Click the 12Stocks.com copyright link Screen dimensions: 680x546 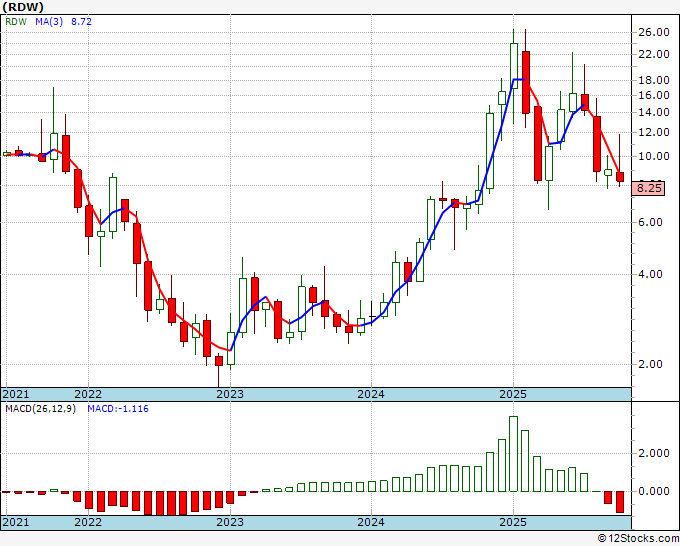tap(638, 539)
